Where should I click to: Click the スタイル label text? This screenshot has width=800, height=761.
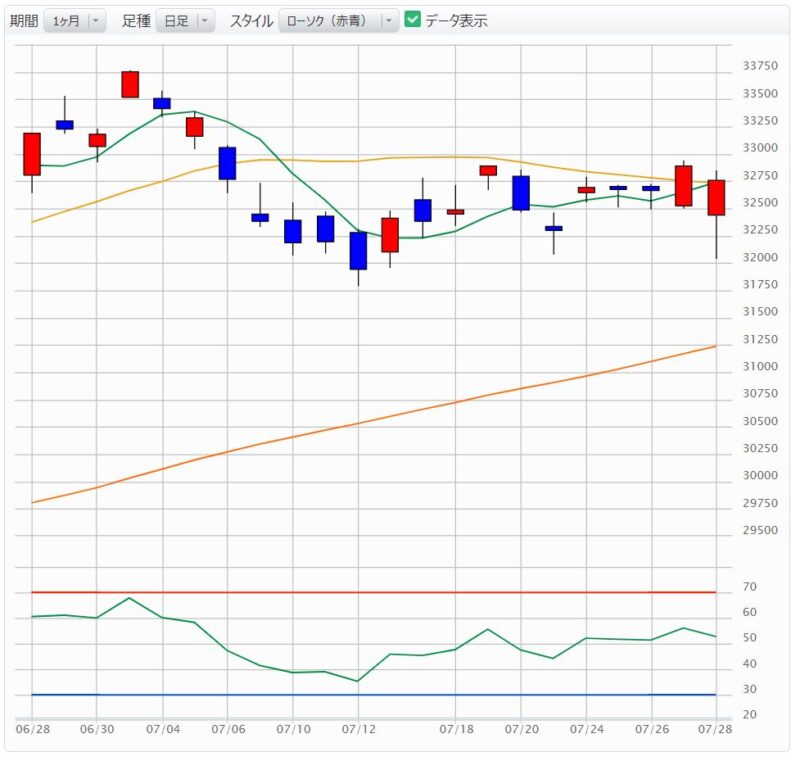pyautogui.click(x=251, y=21)
